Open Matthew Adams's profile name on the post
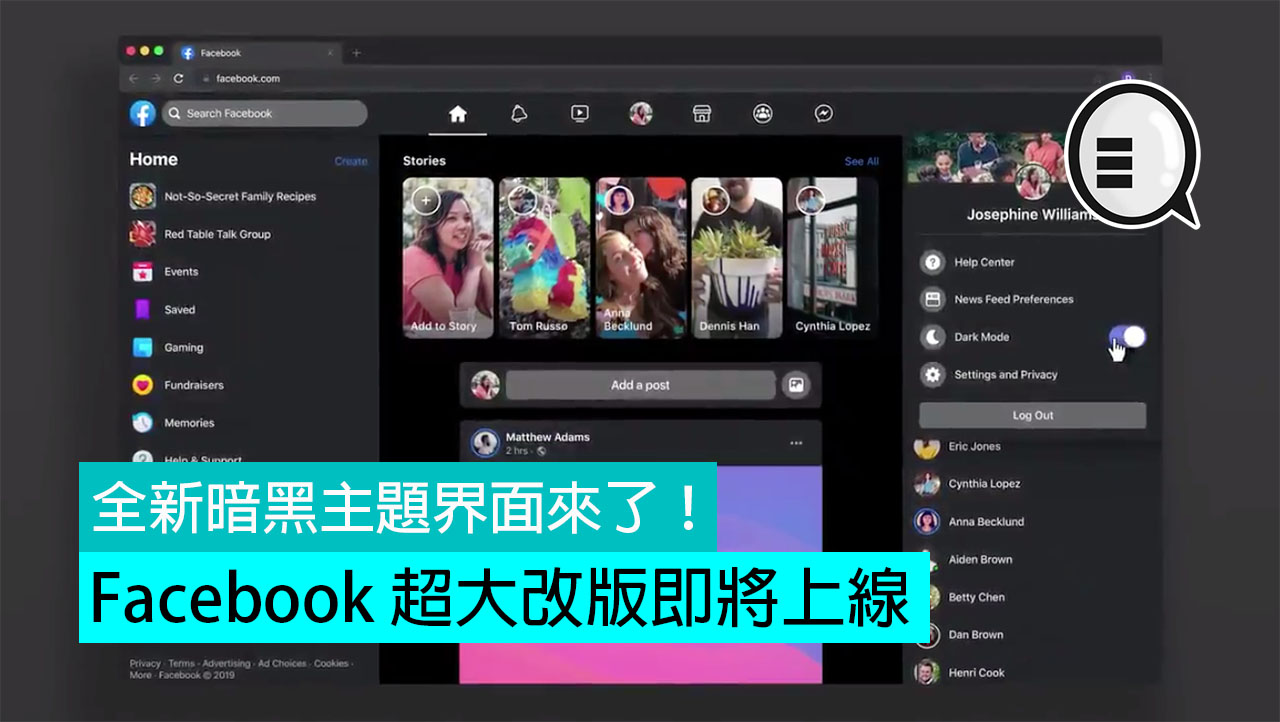The width and height of the screenshot is (1280, 722). [x=547, y=437]
